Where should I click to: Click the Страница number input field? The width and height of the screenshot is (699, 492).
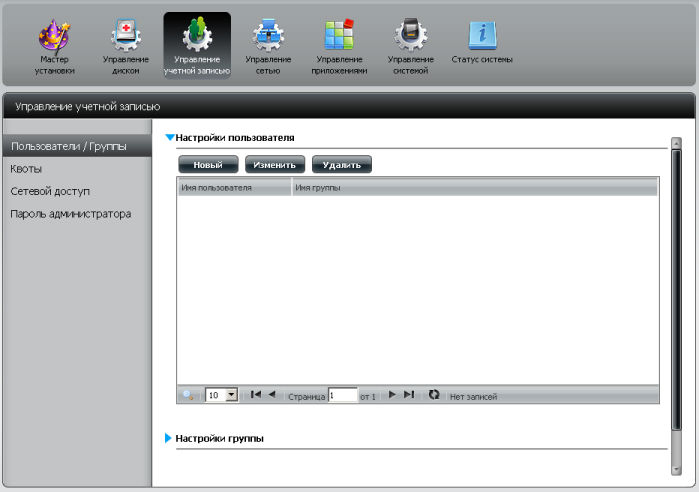[x=343, y=395]
